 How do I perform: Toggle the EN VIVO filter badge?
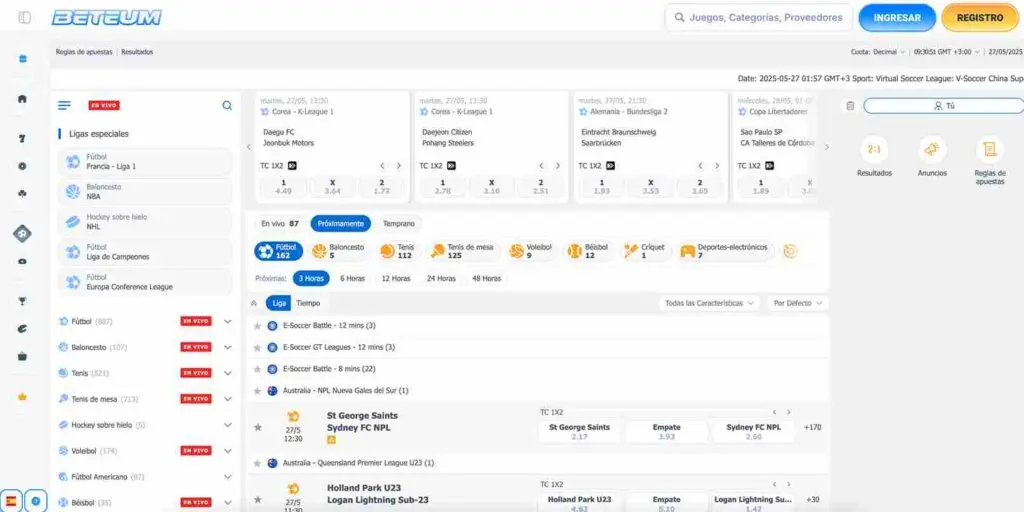pos(104,105)
